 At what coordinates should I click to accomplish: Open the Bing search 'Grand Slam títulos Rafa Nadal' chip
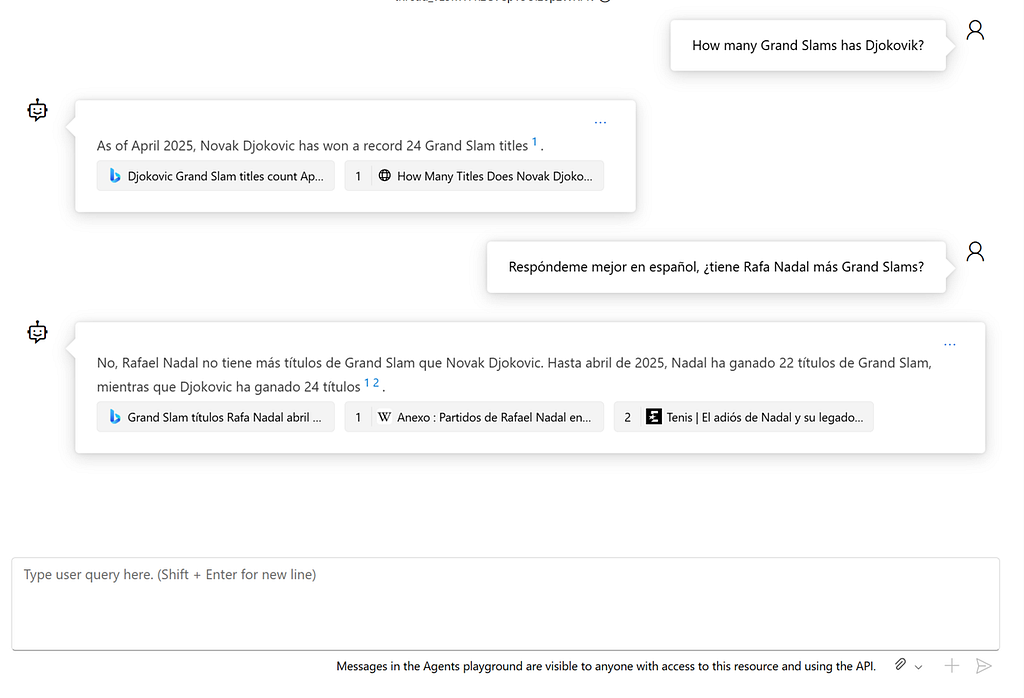tap(216, 417)
